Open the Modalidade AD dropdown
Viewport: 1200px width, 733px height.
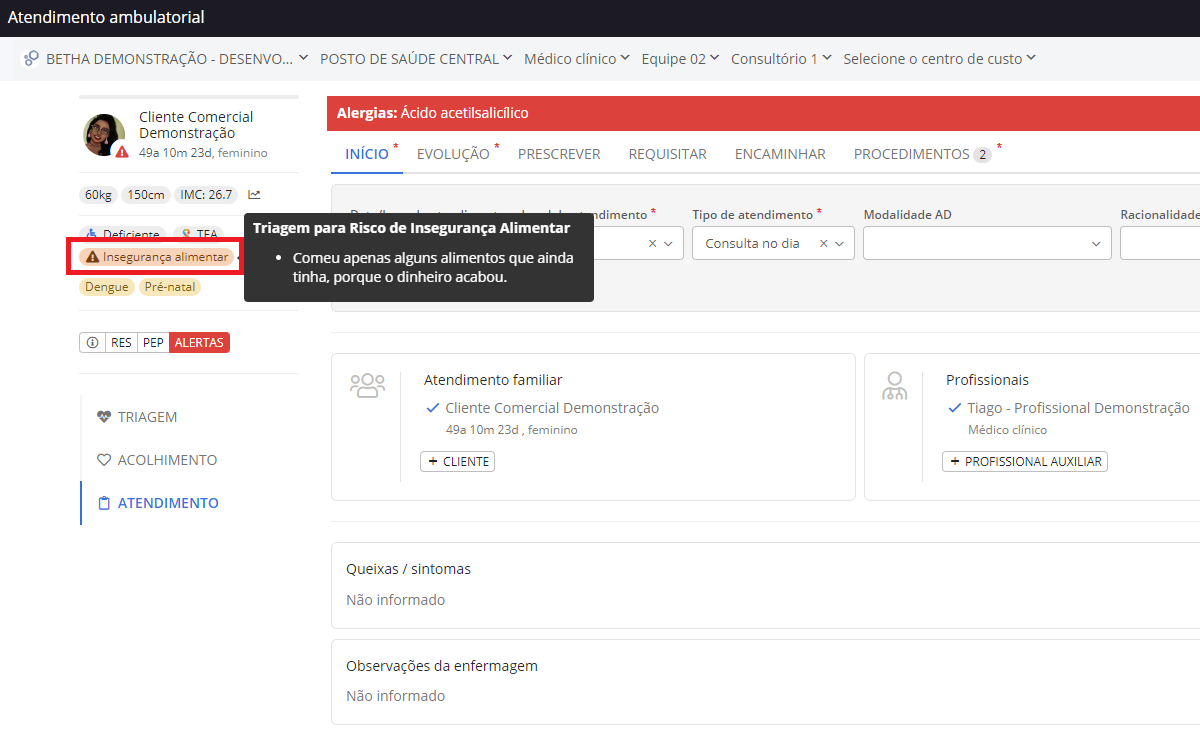coord(987,243)
